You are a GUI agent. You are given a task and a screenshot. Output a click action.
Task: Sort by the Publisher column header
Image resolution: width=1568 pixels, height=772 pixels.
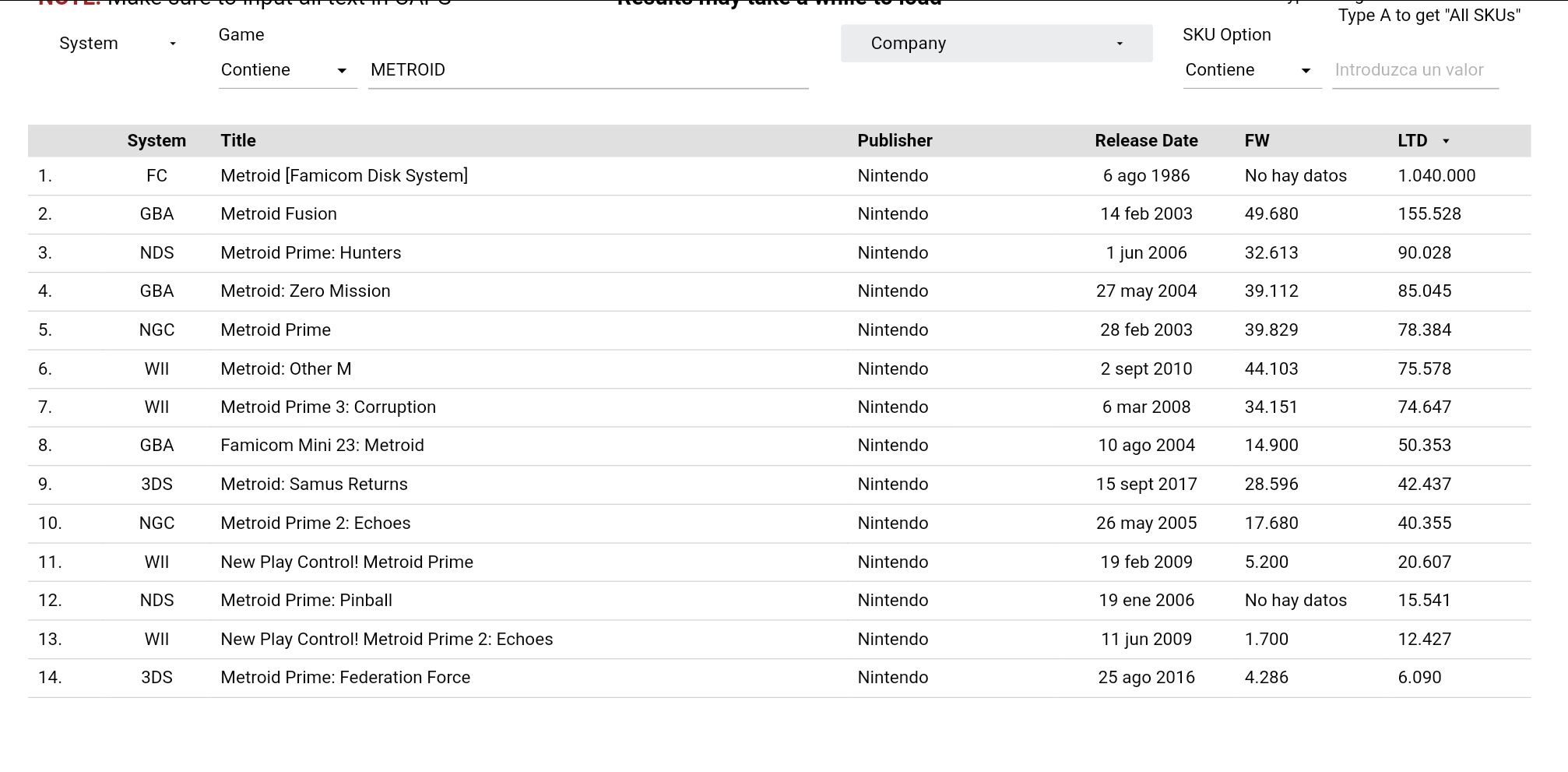pyautogui.click(x=895, y=141)
